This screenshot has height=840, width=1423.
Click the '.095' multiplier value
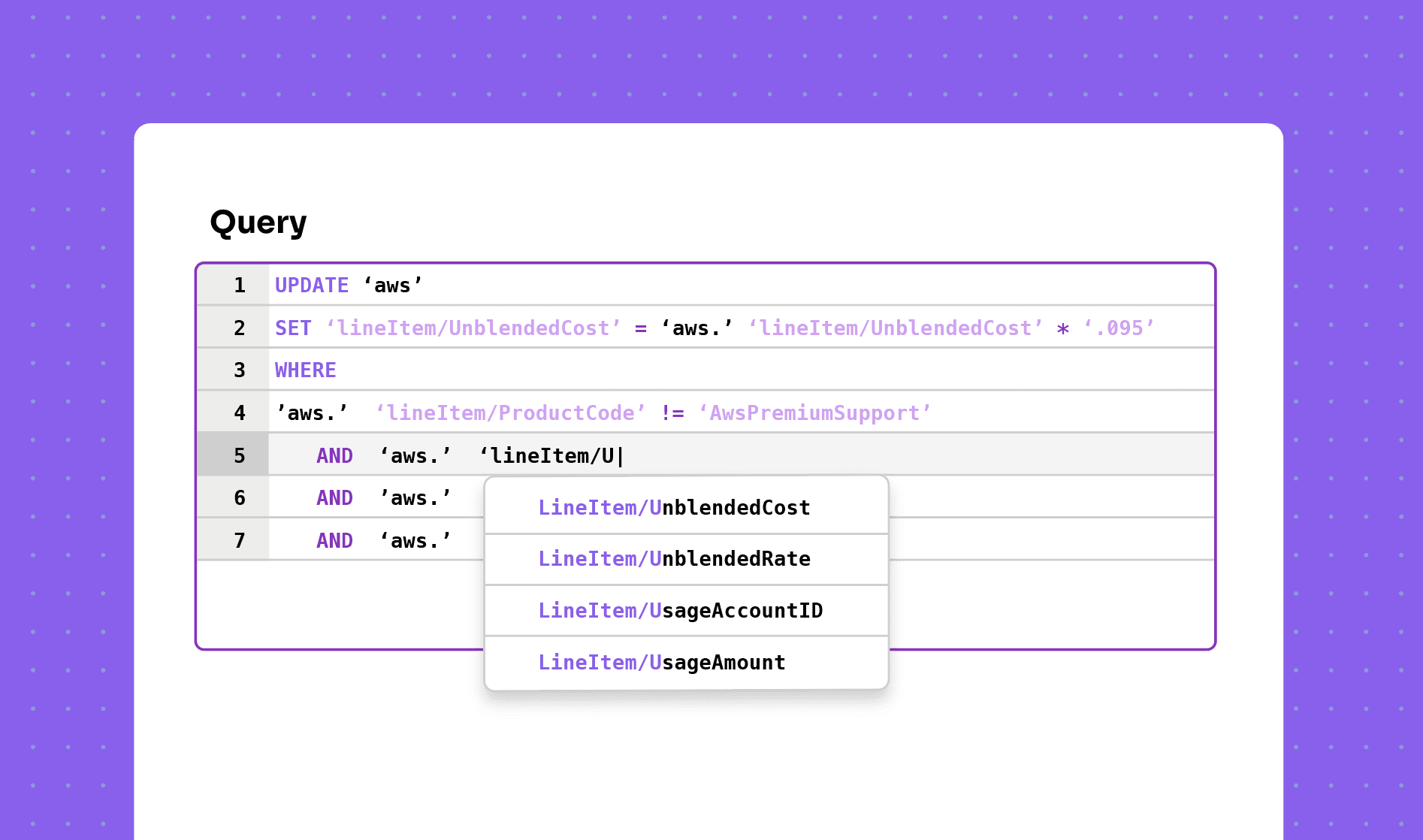click(1118, 328)
